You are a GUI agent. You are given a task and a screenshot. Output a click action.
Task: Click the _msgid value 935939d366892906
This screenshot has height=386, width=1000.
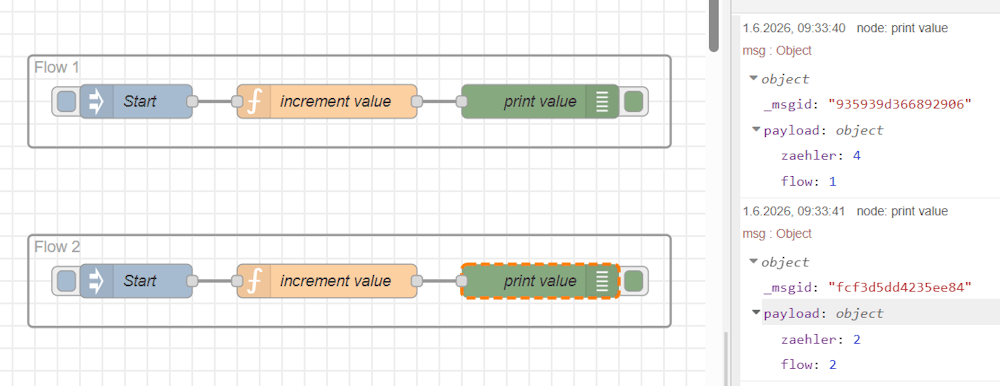click(x=899, y=104)
